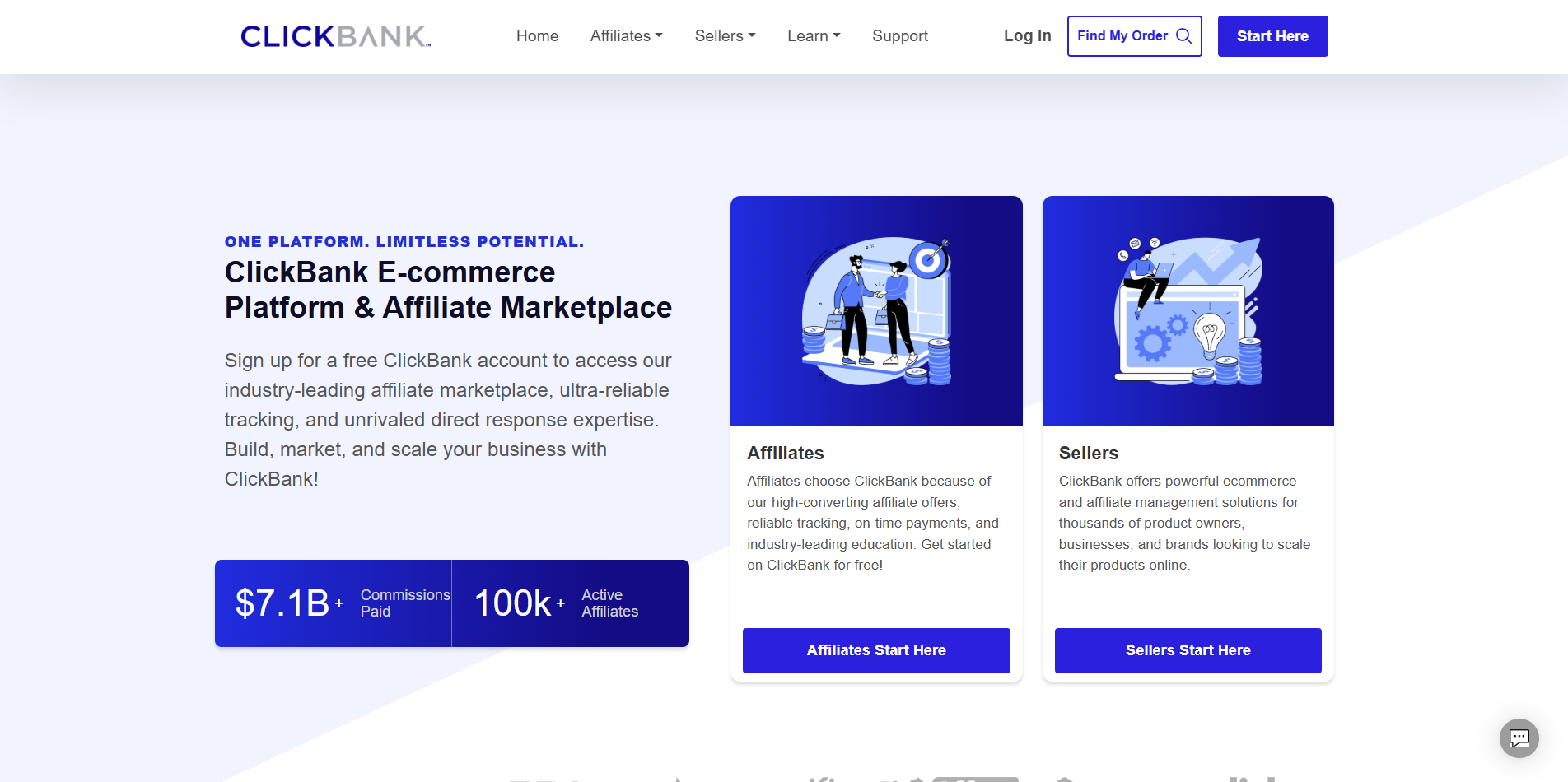Screen dimensions: 1568x782
Task: Click the Affiliates handshake illustration
Action: click(x=876, y=311)
